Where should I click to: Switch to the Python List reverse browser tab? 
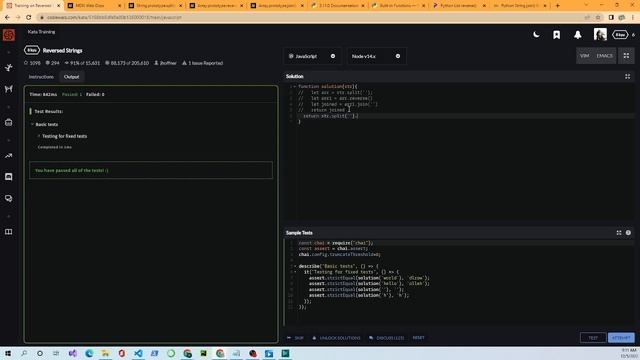point(459,6)
